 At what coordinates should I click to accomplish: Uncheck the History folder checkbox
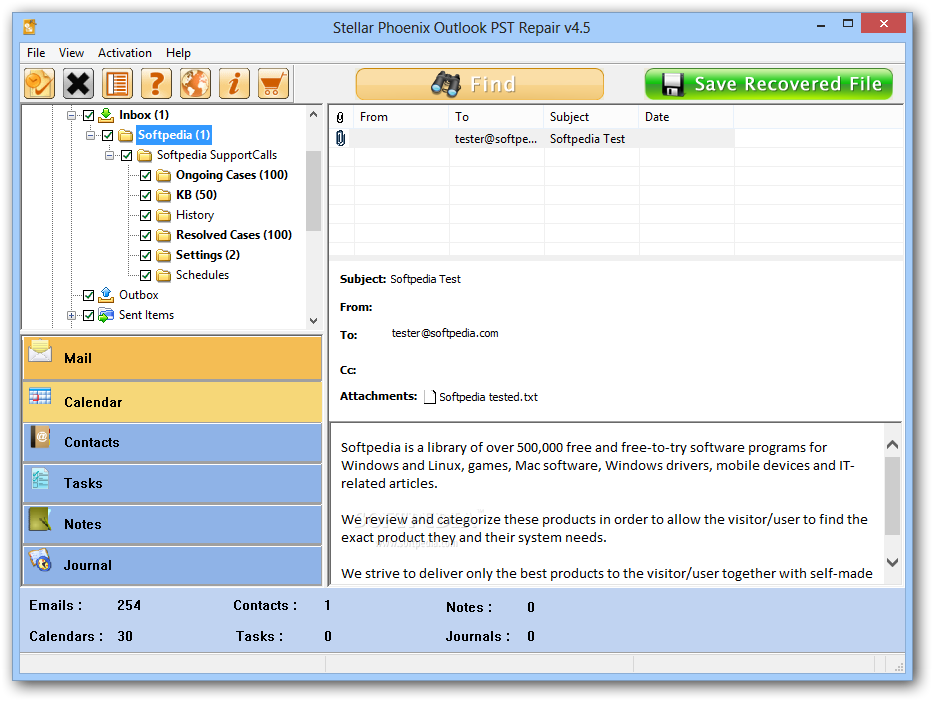coord(146,215)
